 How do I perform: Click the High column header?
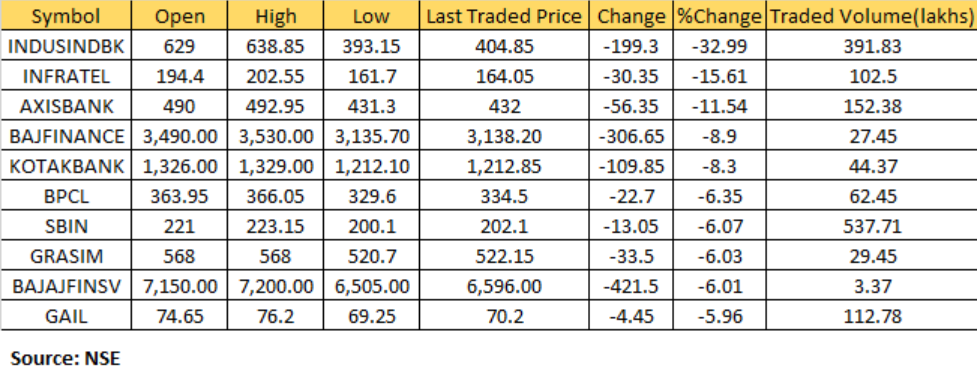click(275, 16)
